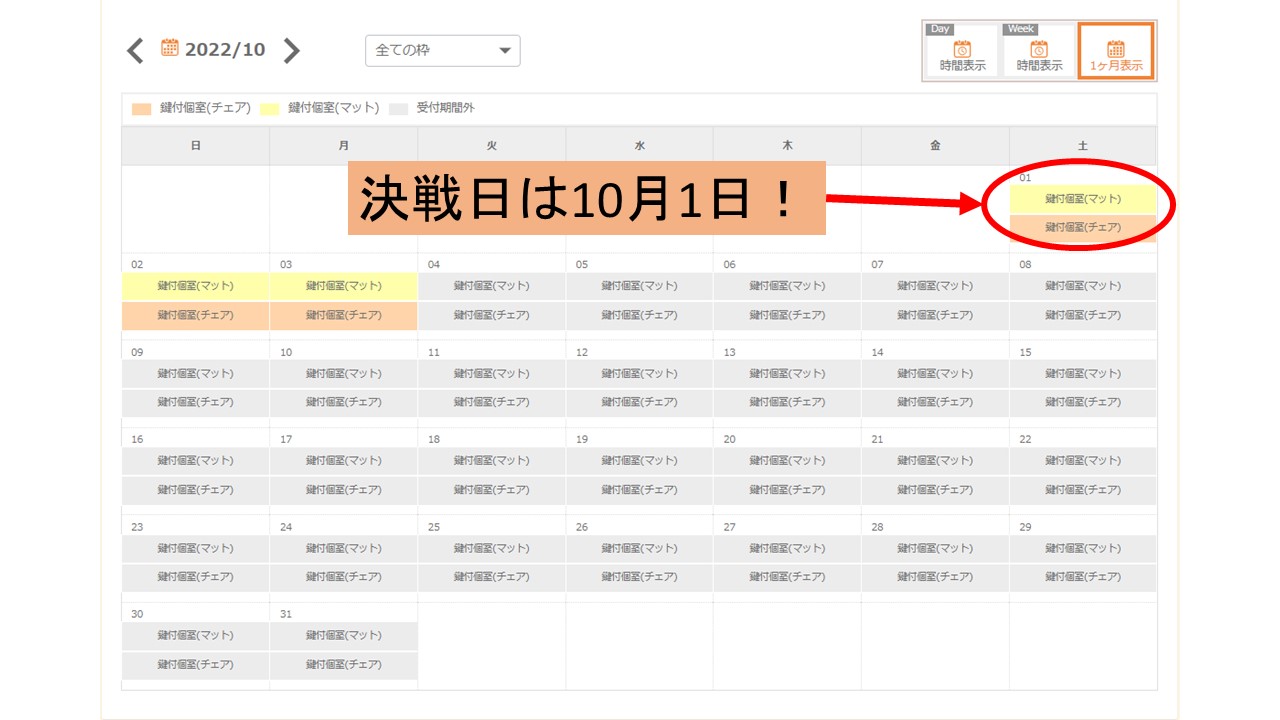
Task: Select 鍵付個室(マット) on October 01
Action: point(1083,199)
